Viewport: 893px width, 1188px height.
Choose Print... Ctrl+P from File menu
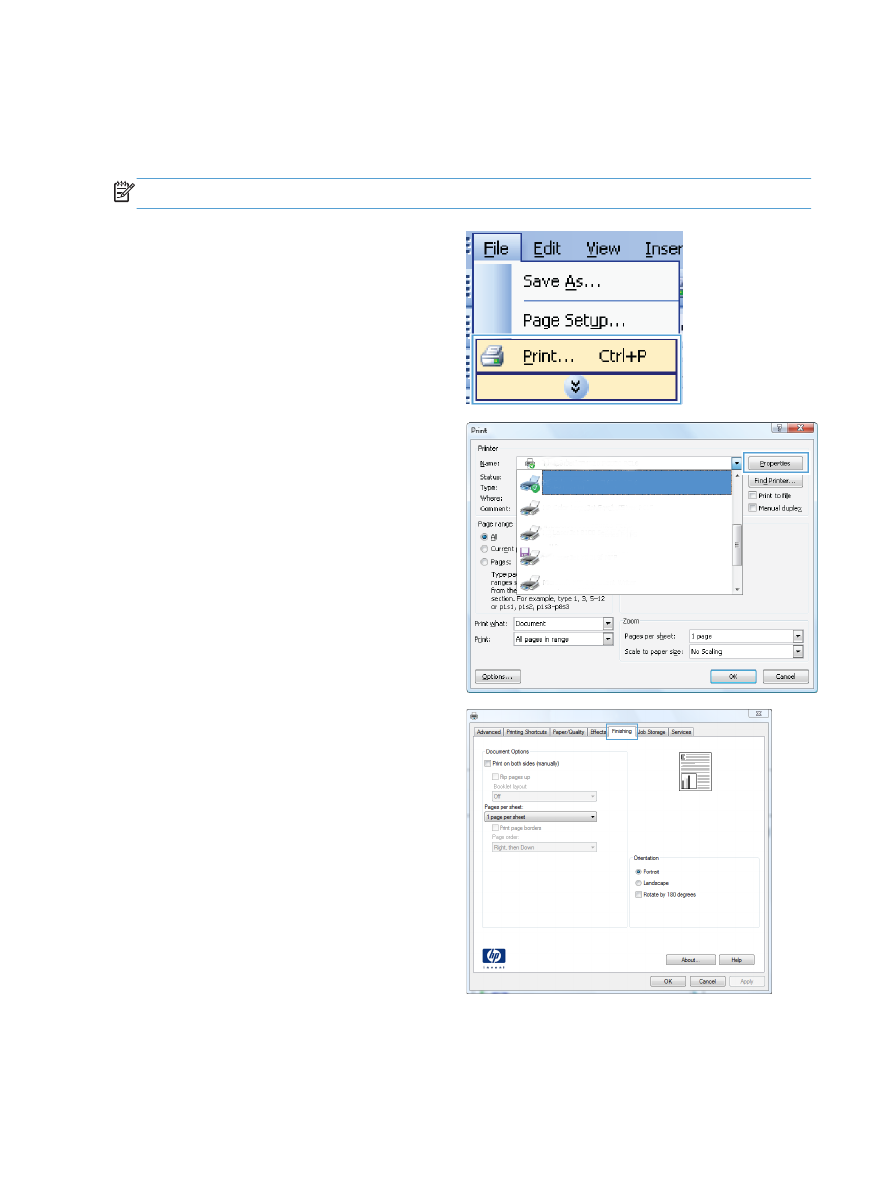click(576, 356)
